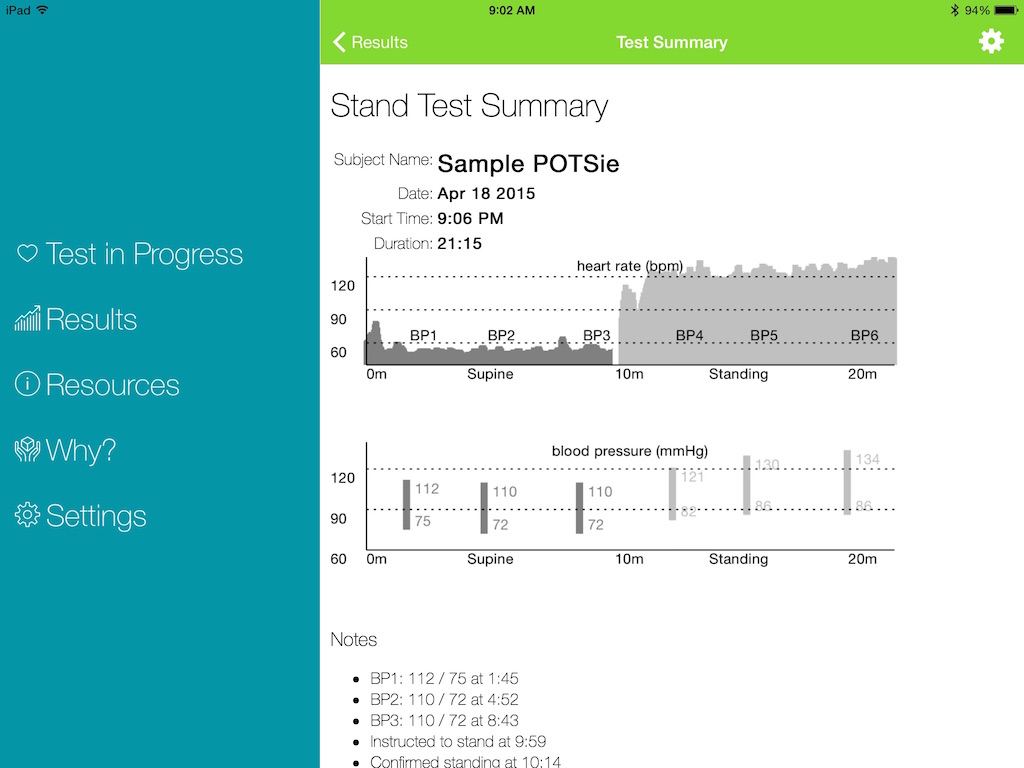Tap the back chevron beside Results
The image size is (1024, 768).
(339, 42)
